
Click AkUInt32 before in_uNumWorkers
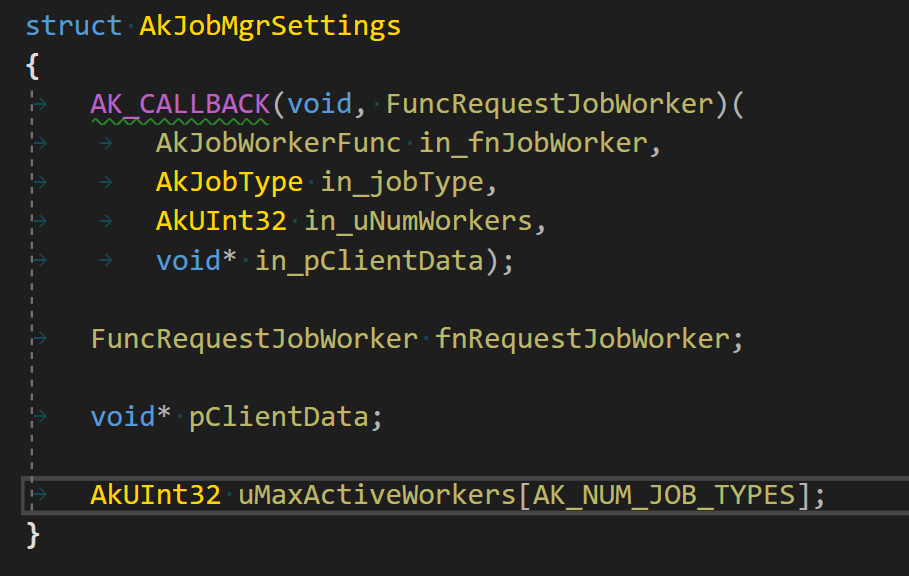pyautogui.click(x=221, y=220)
